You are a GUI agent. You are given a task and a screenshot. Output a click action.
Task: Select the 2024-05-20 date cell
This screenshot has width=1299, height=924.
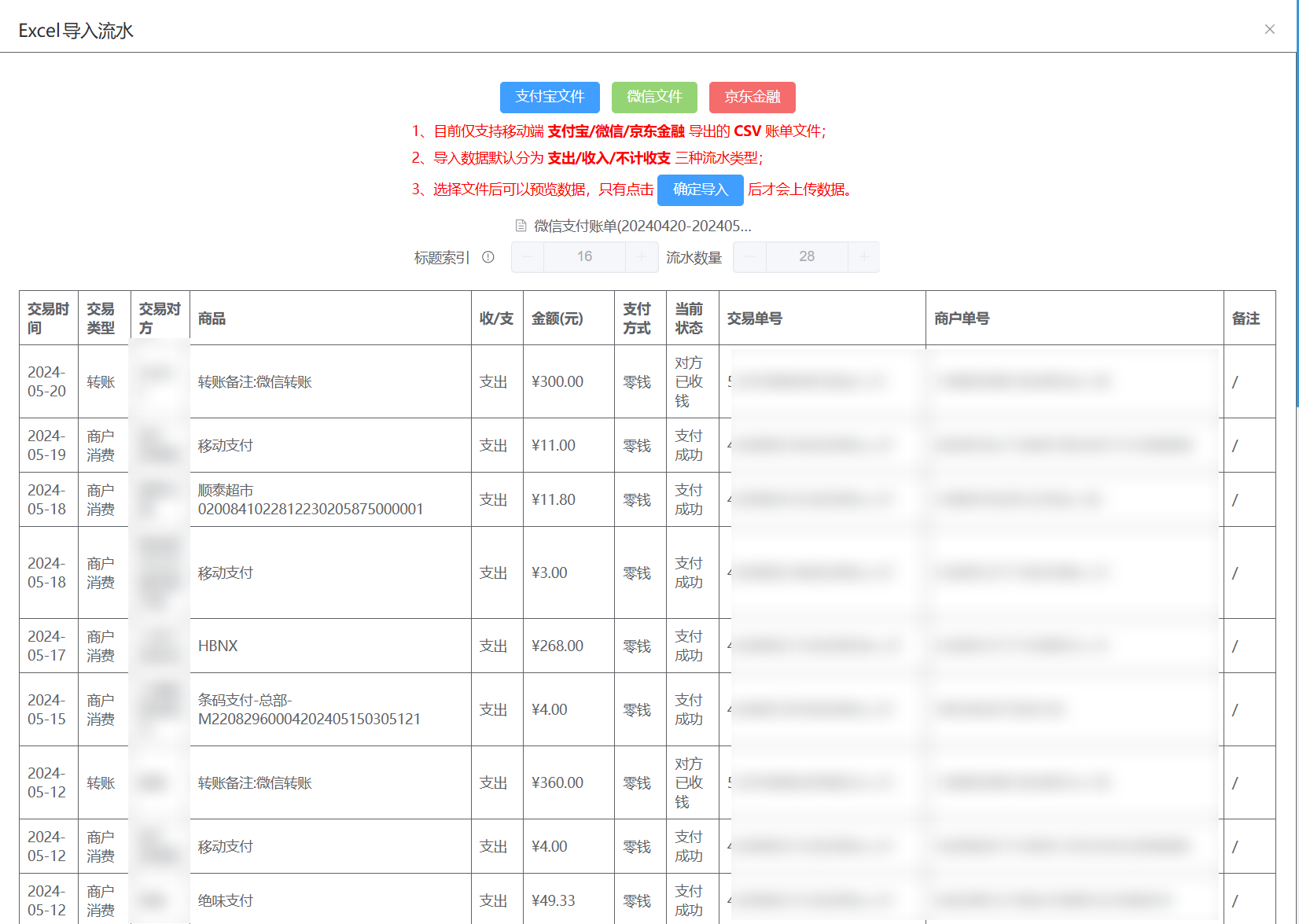tap(49, 381)
